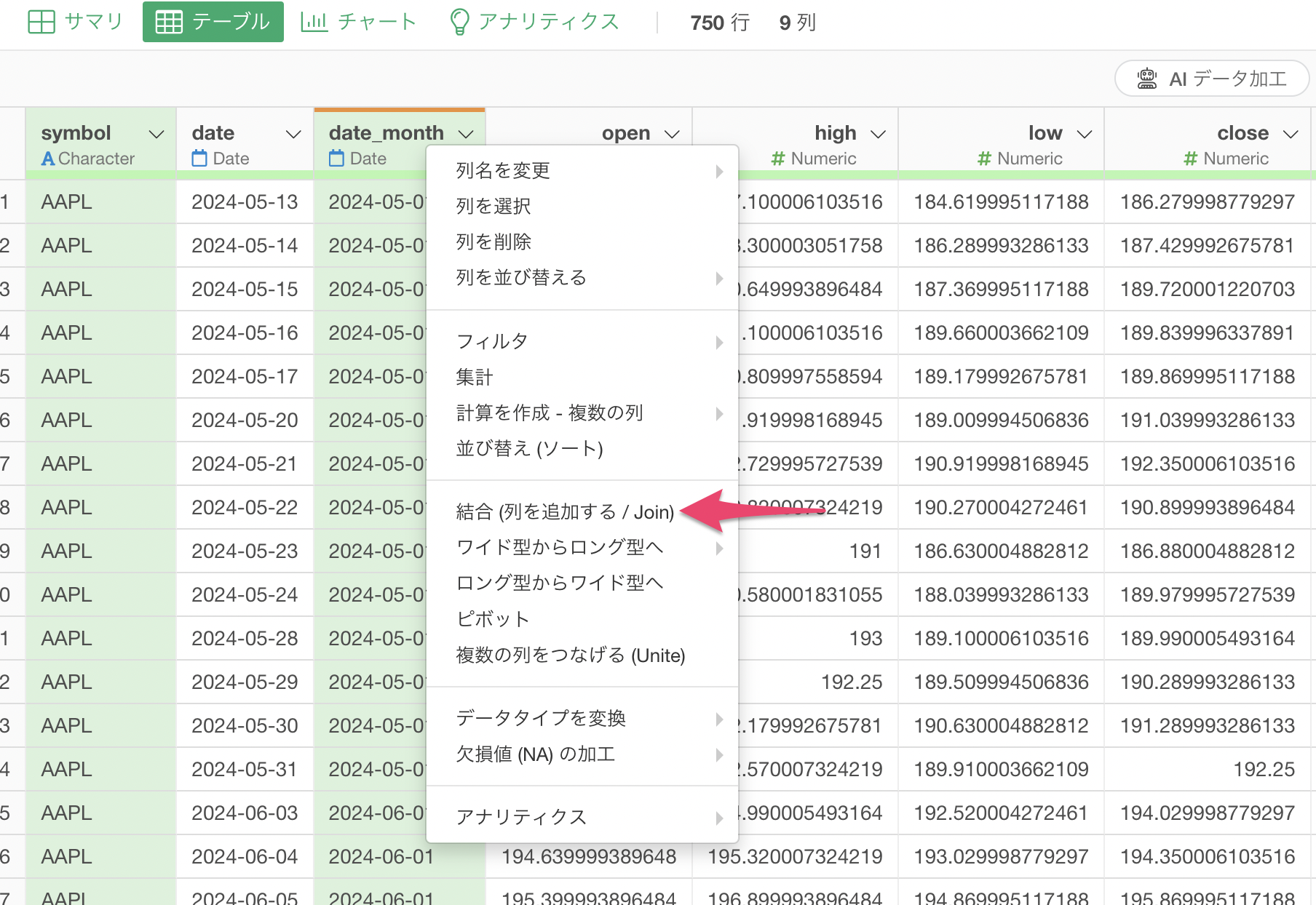
Task: Open the サマリ summary view tab
Action: click(76, 22)
